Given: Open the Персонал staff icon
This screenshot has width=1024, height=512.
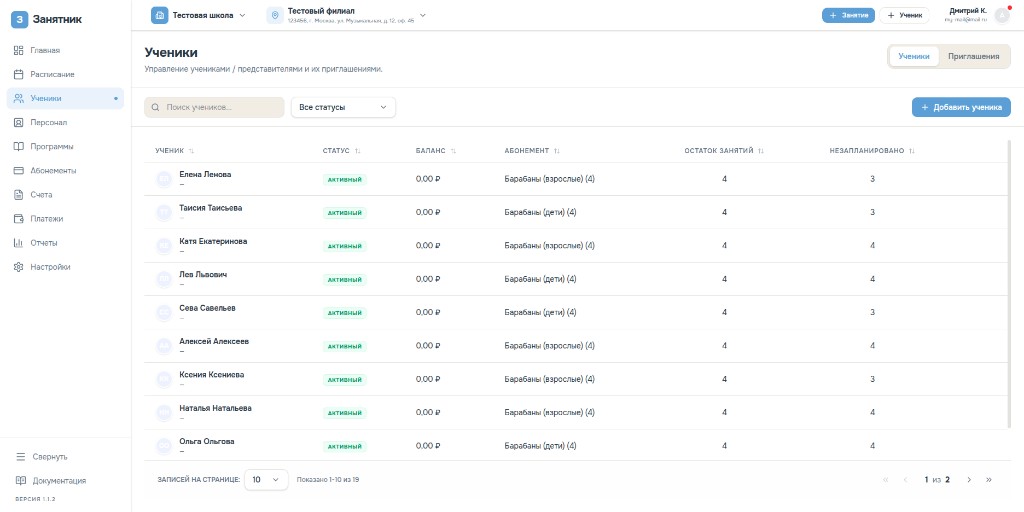Looking at the screenshot, I should [x=19, y=122].
